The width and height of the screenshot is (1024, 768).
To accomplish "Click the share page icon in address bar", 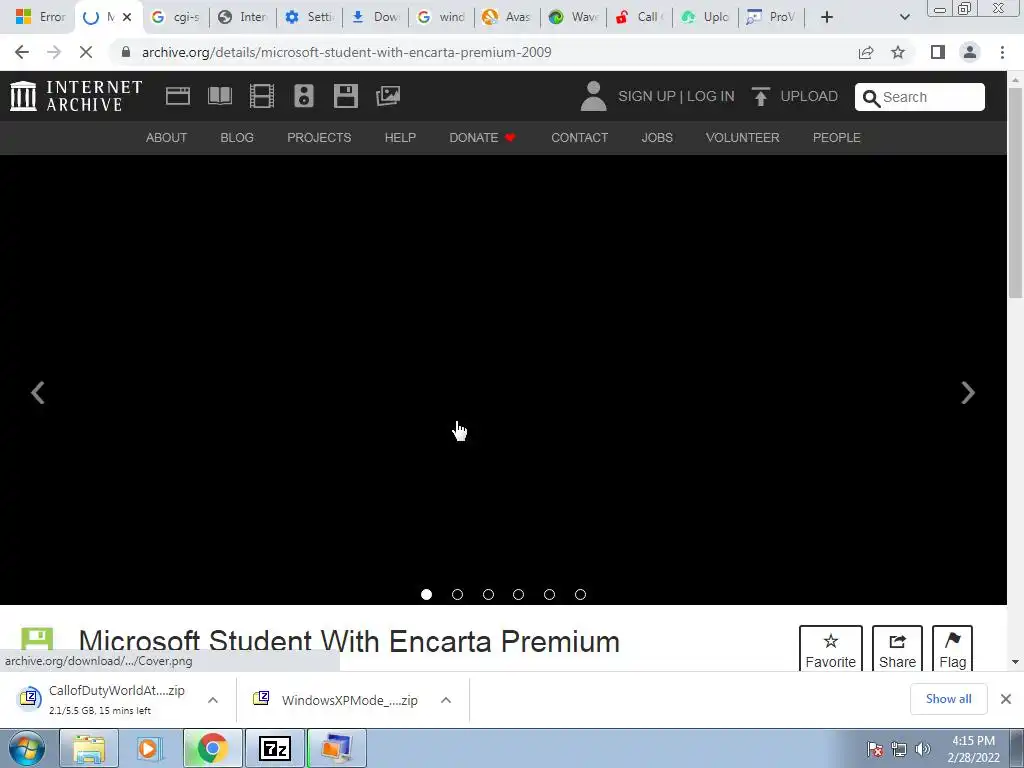I will [866, 52].
